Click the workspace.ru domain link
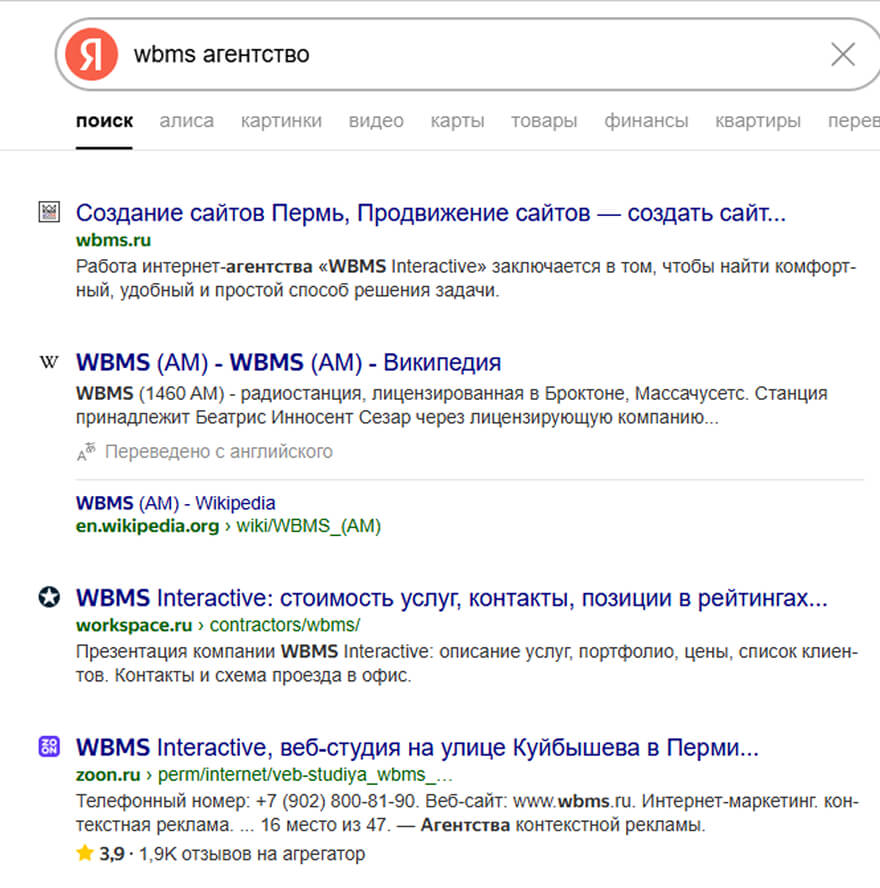The image size is (880, 888). (x=134, y=625)
